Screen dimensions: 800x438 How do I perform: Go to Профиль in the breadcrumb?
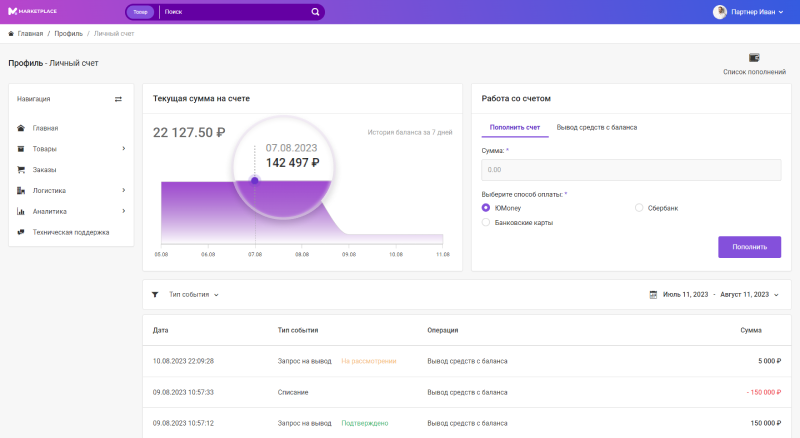pos(68,34)
